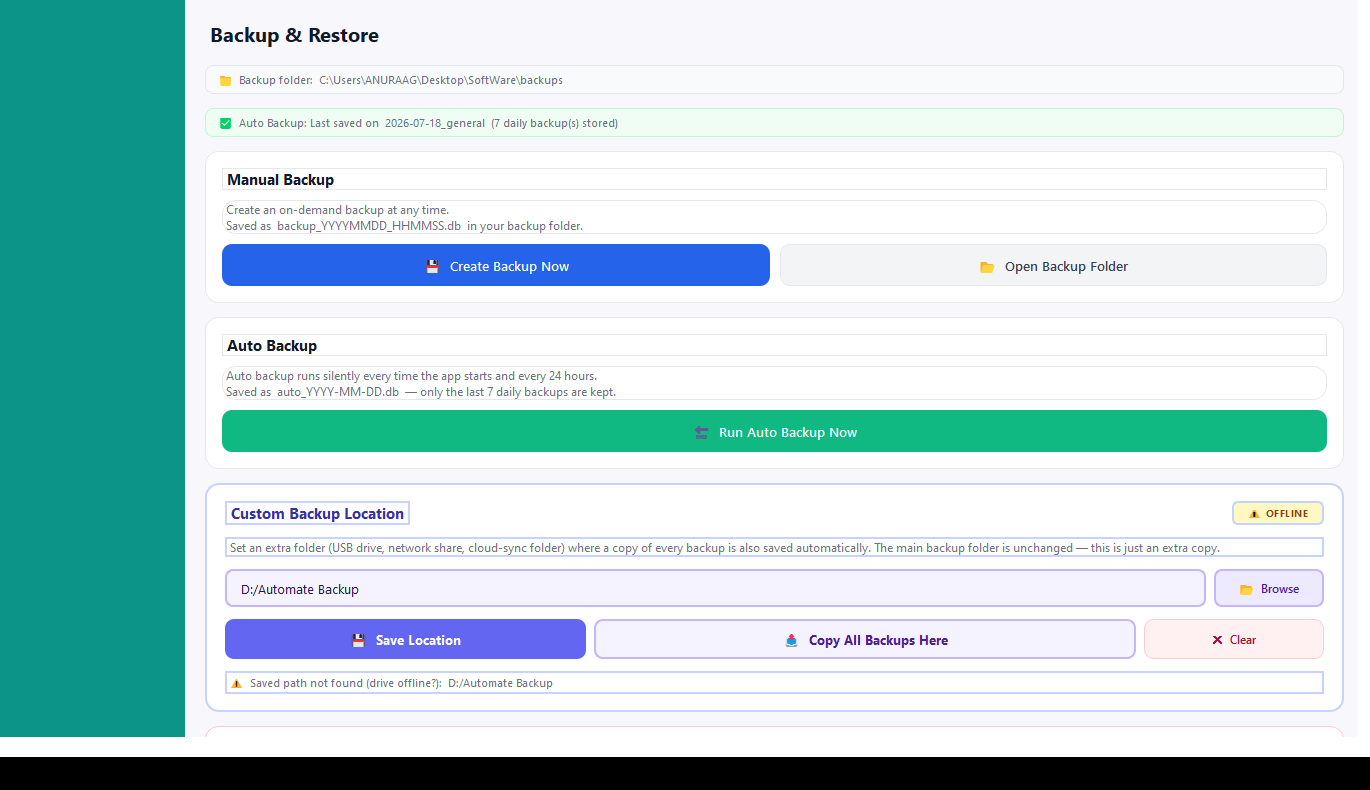Click the download icon on Copy All Backups
The width and height of the screenshot is (1370, 790).
tap(792, 640)
